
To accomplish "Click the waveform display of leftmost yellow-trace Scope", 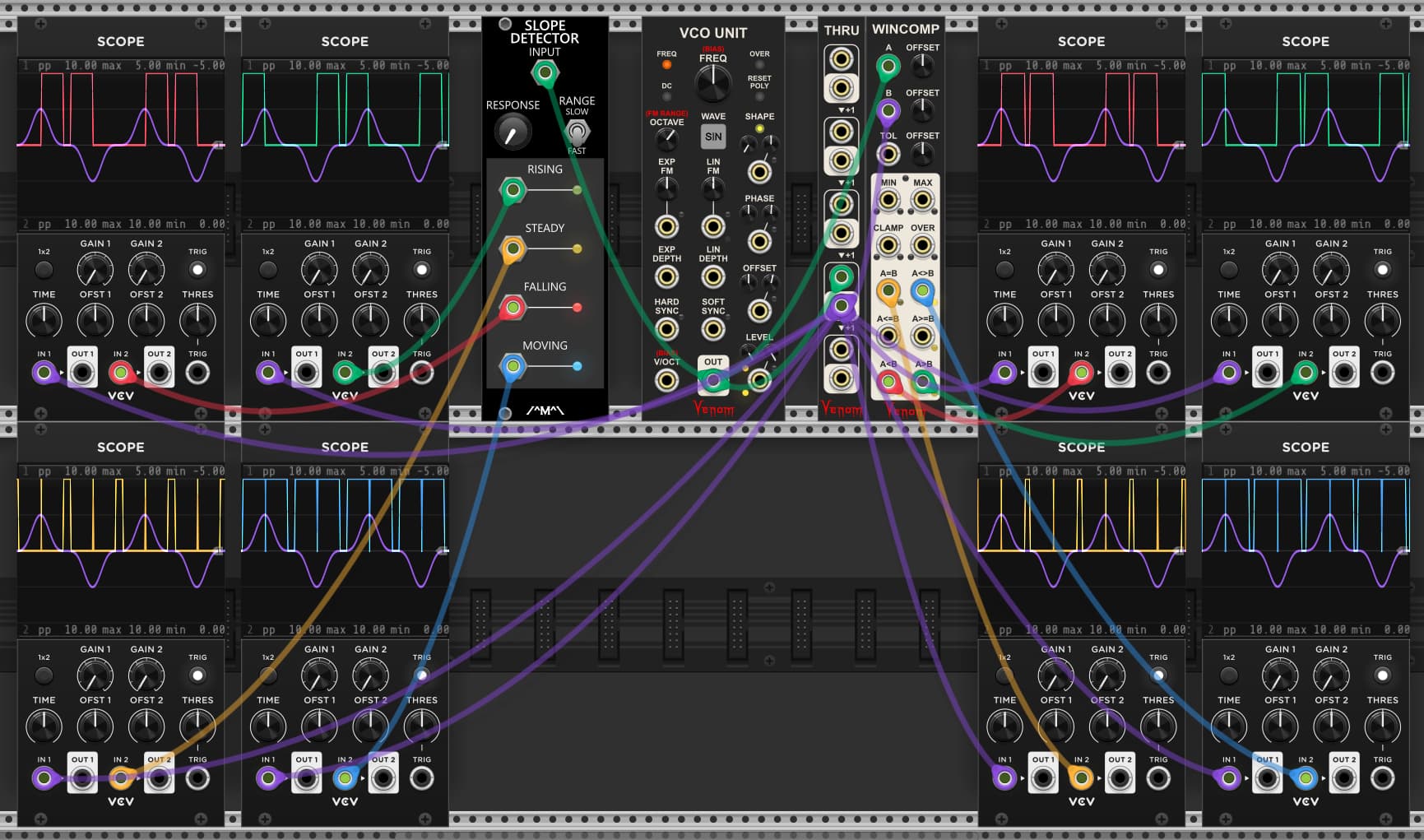I will (121, 551).
